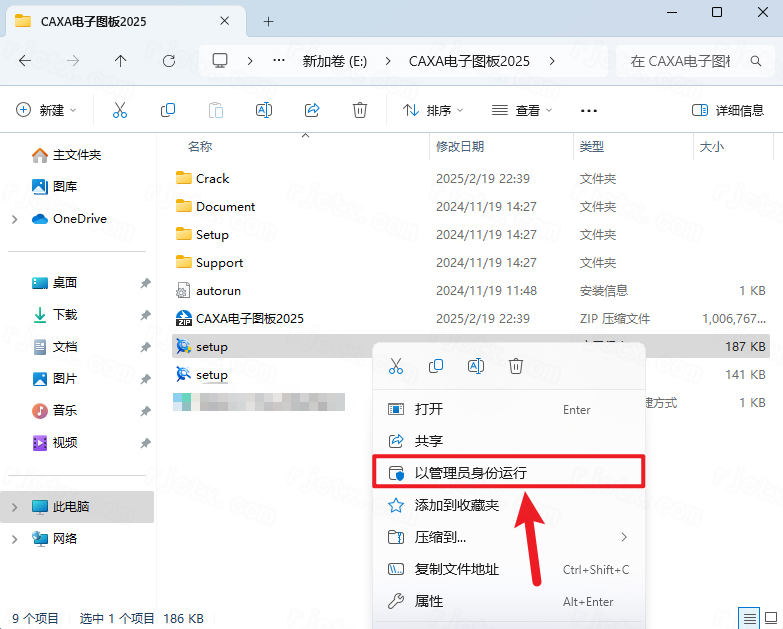This screenshot has width=783, height=629.
Task: Click the copy icon in the toolbar
Action: pyautogui.click(x=168, y=110)
